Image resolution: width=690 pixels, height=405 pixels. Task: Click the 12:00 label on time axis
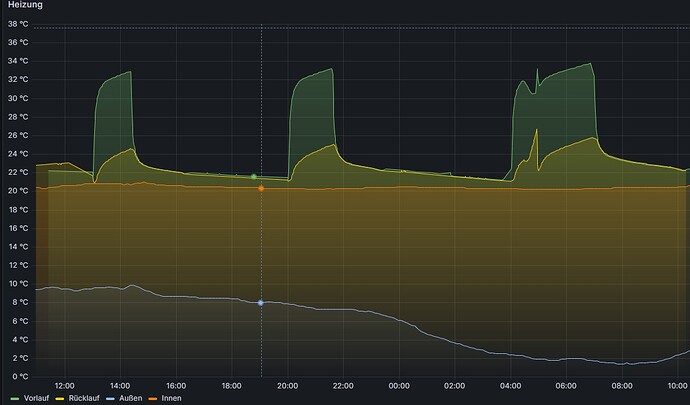tap(64, 385)
